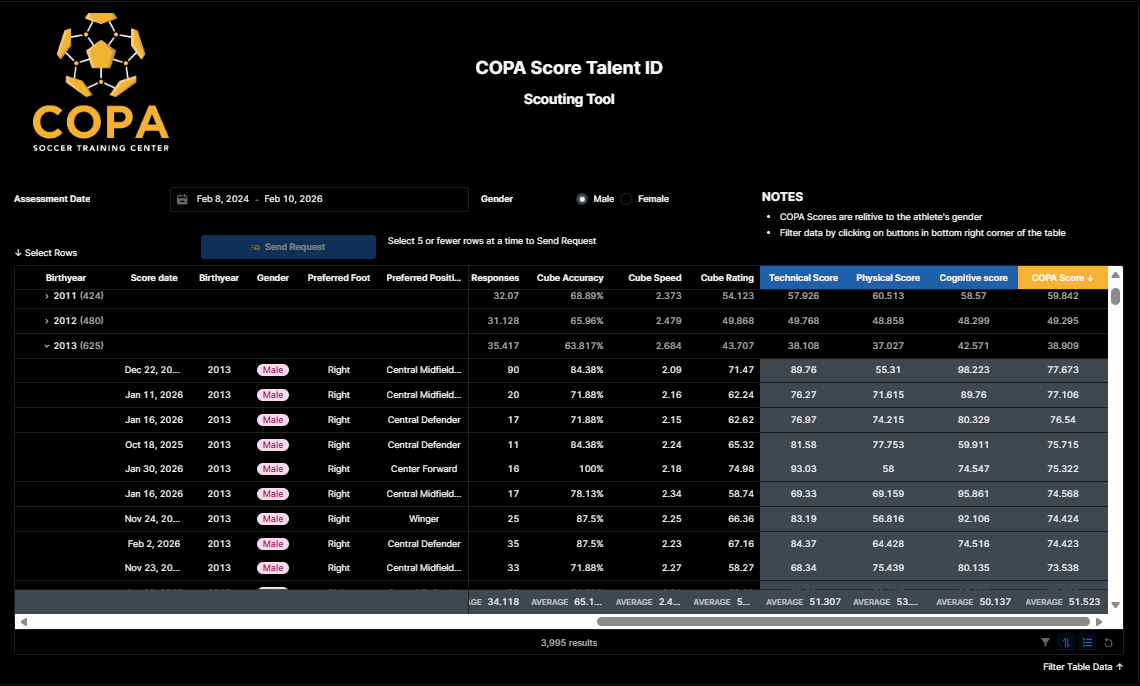This screenshot has width=1140, height=686.
Task: Expand the 2011 birthyear group
Action: click(47, 296)
